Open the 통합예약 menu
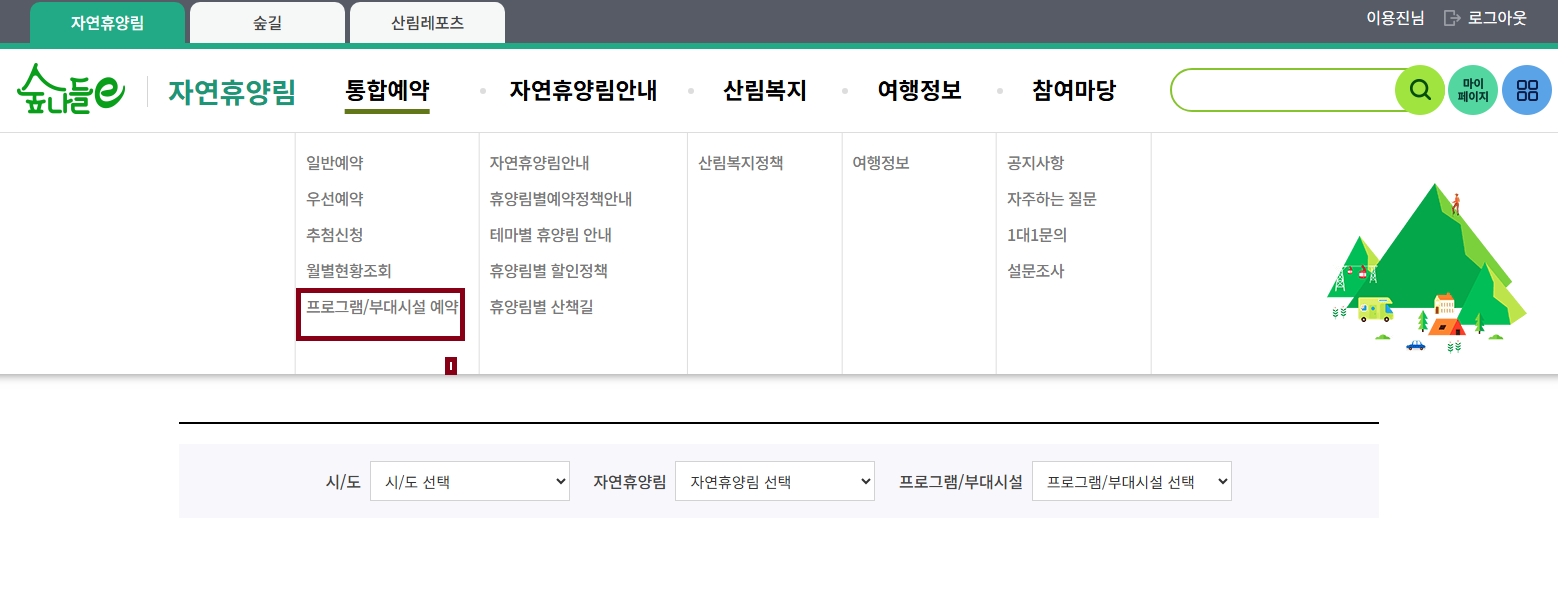Screen dimensions: 1558x603 (x=386, y=89)
